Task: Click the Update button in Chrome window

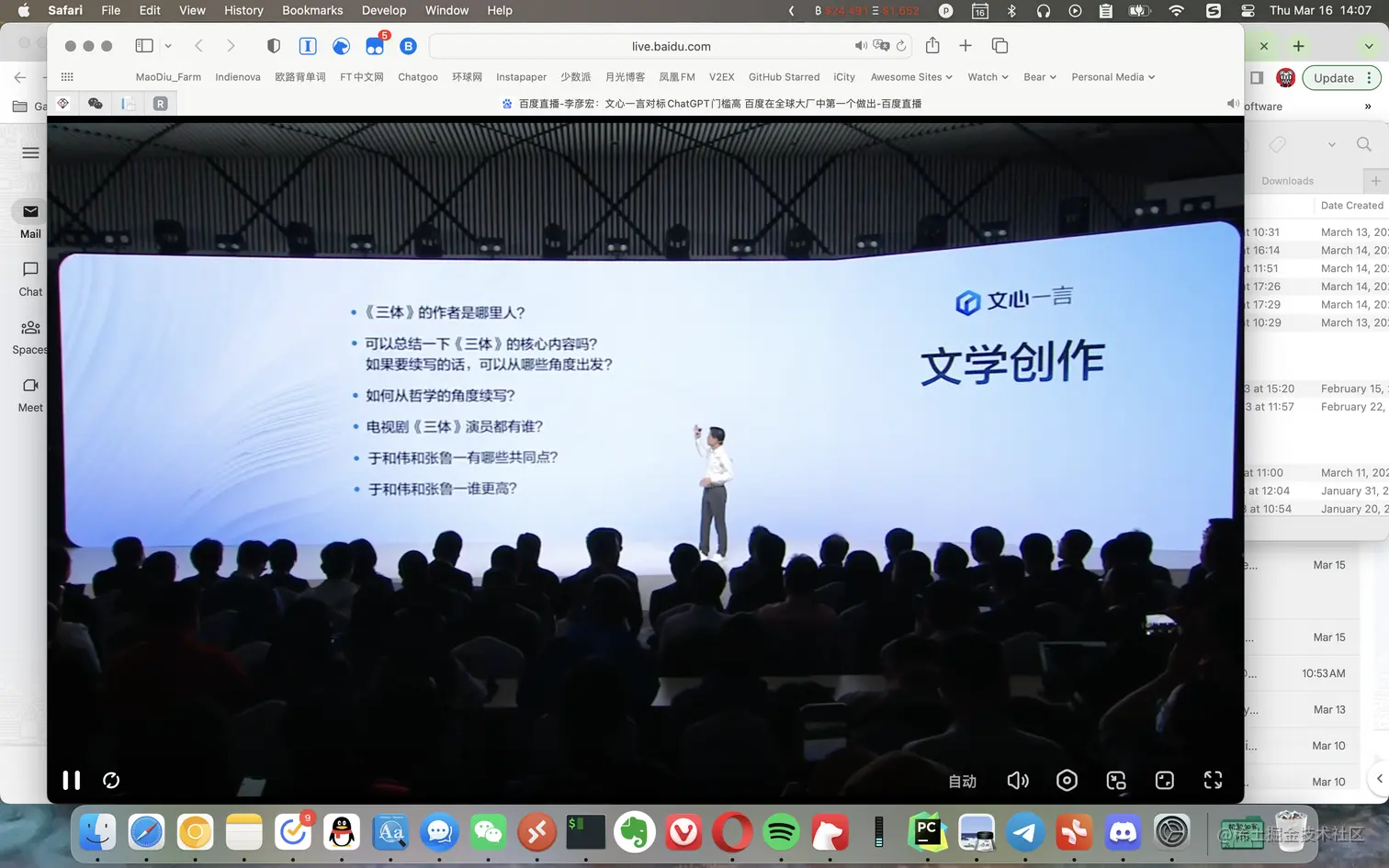Action: [1334, 78]
